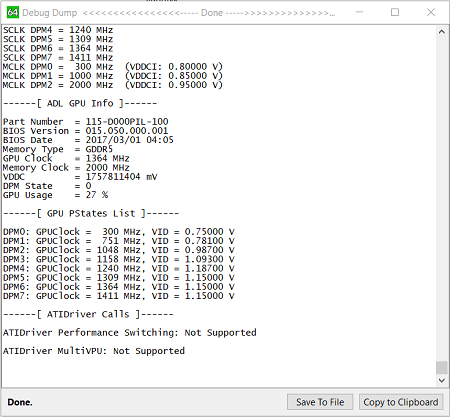
Task: Maximize the Debug Dump window
Action: (395, 12)
